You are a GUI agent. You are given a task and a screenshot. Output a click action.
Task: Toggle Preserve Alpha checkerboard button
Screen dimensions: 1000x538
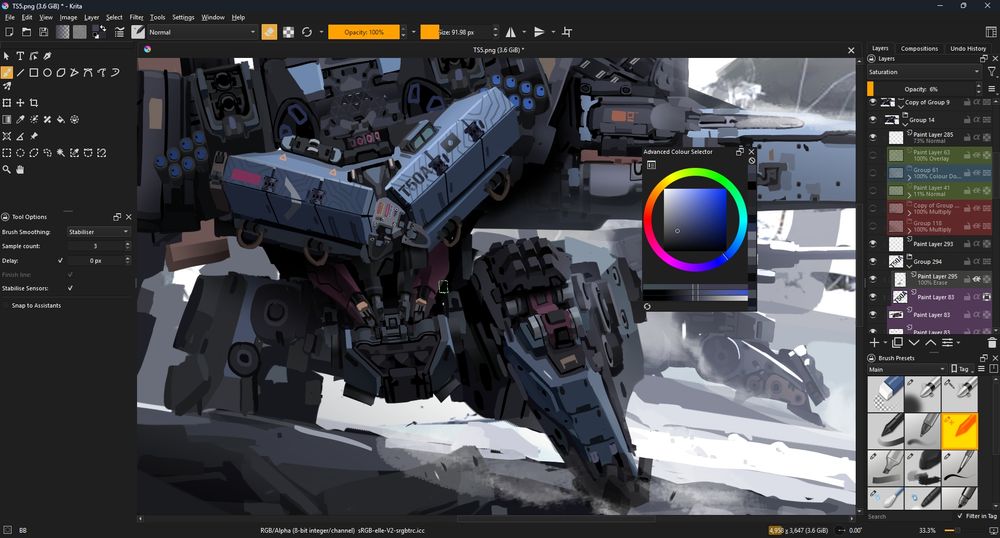[x=288, y=32]
